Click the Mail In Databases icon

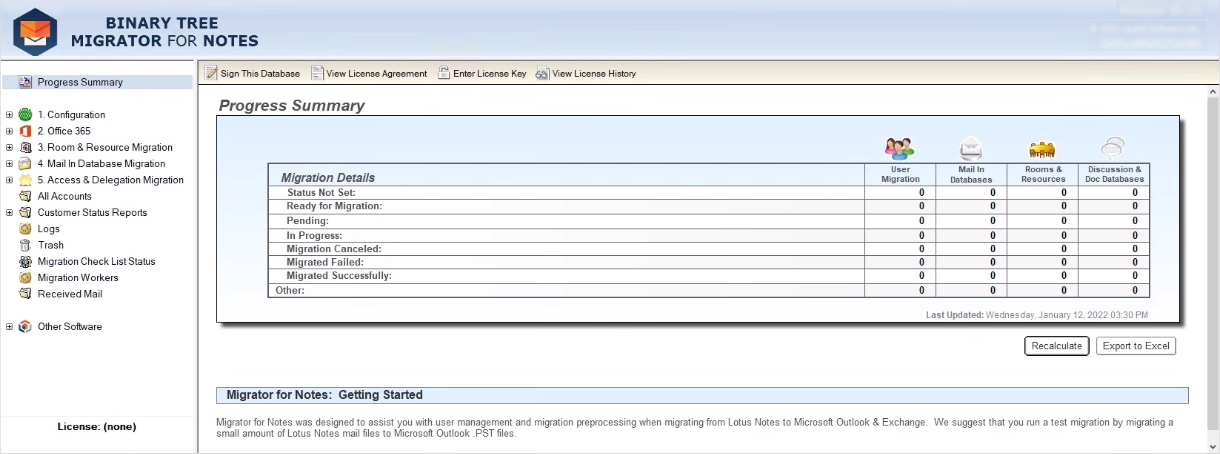[x=971, y=149]
